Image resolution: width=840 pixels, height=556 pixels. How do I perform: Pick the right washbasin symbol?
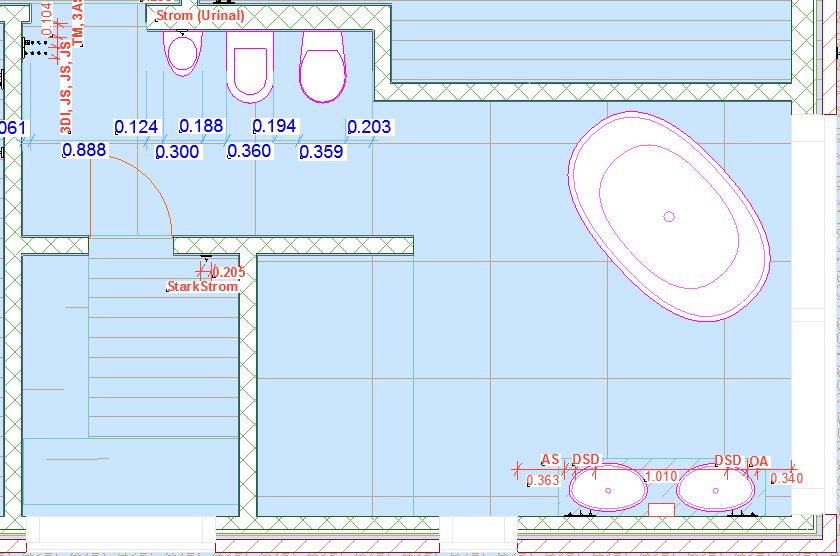(x=716, y=490)
